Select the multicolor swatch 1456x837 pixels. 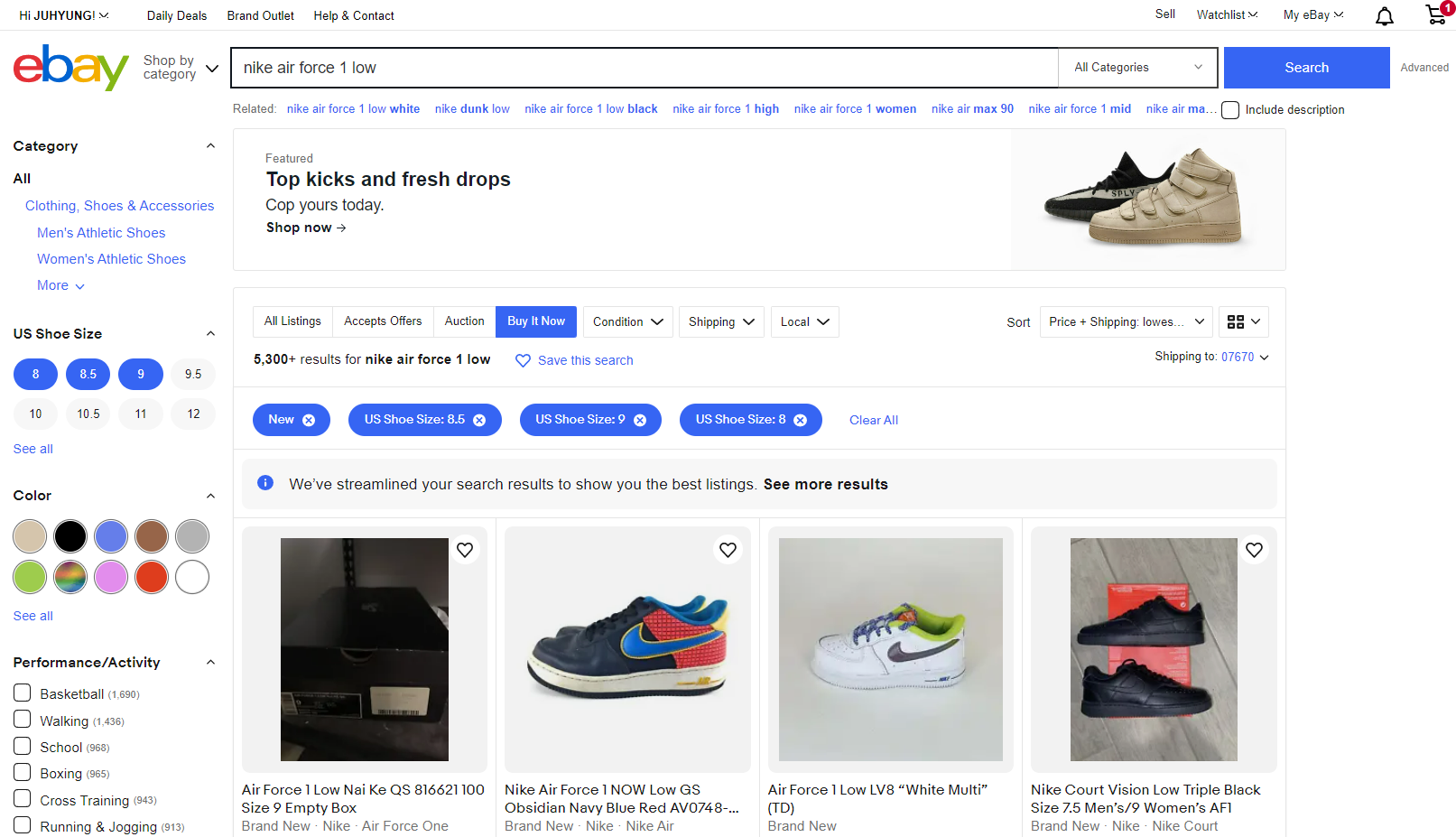[70, 577]
